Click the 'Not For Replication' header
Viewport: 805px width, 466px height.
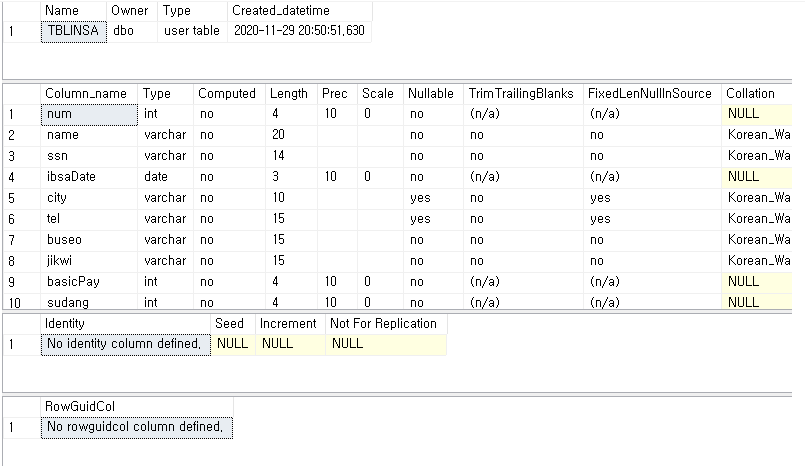[x=386, y=324]
